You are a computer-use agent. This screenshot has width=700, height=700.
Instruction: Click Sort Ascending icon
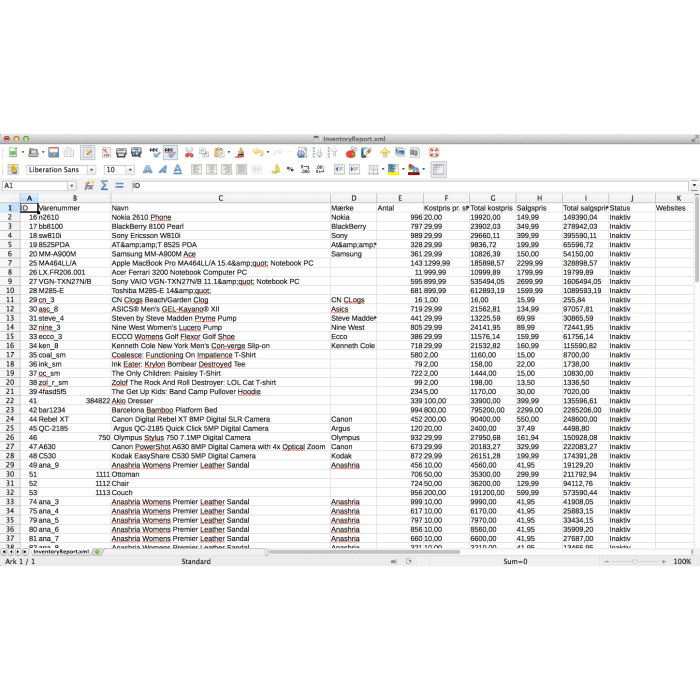(x=317, y=153)
